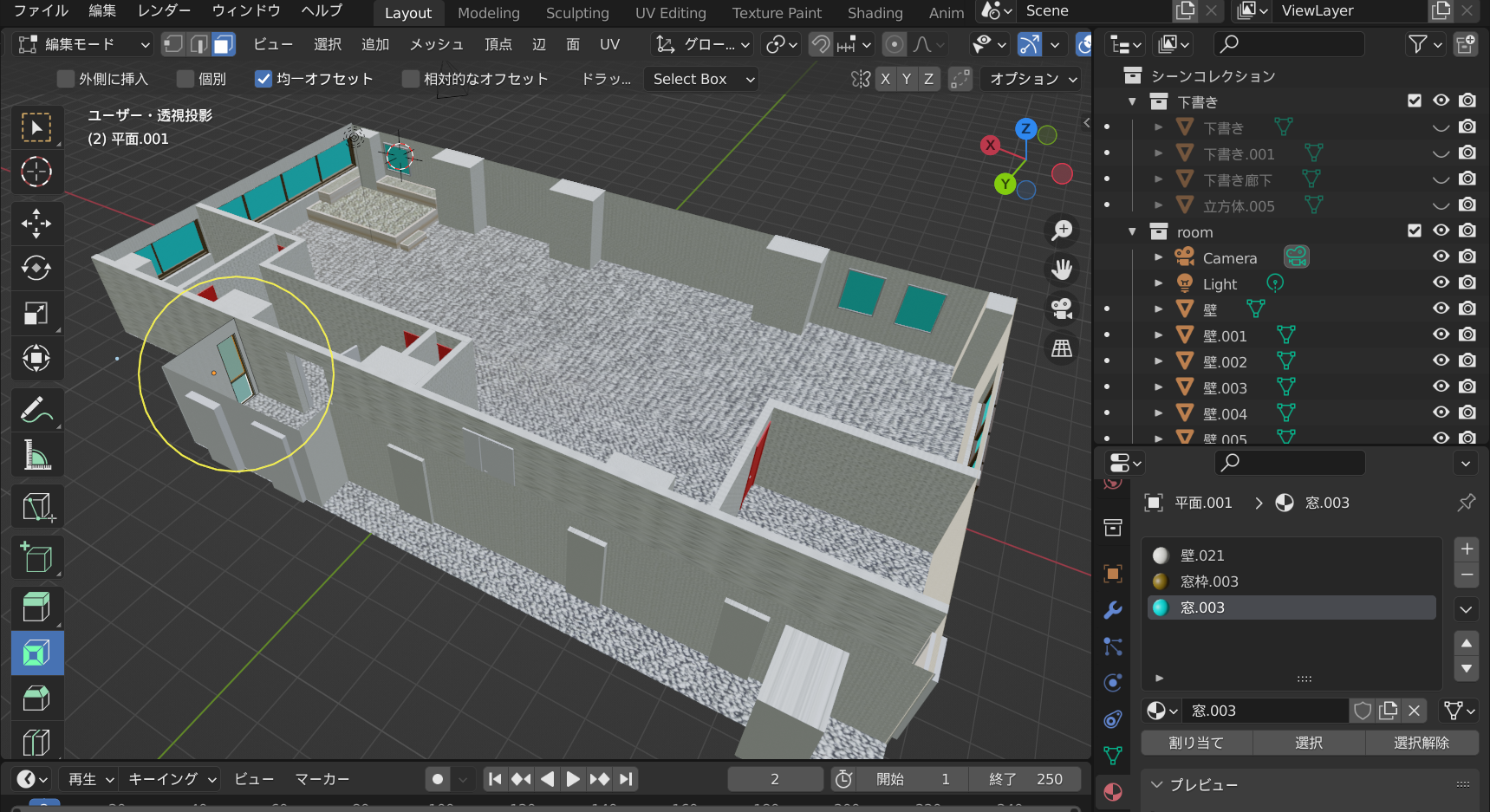The image size is (1490, 812).
Task: Choose the 3D Cursor tool
Action: (36, 172)
